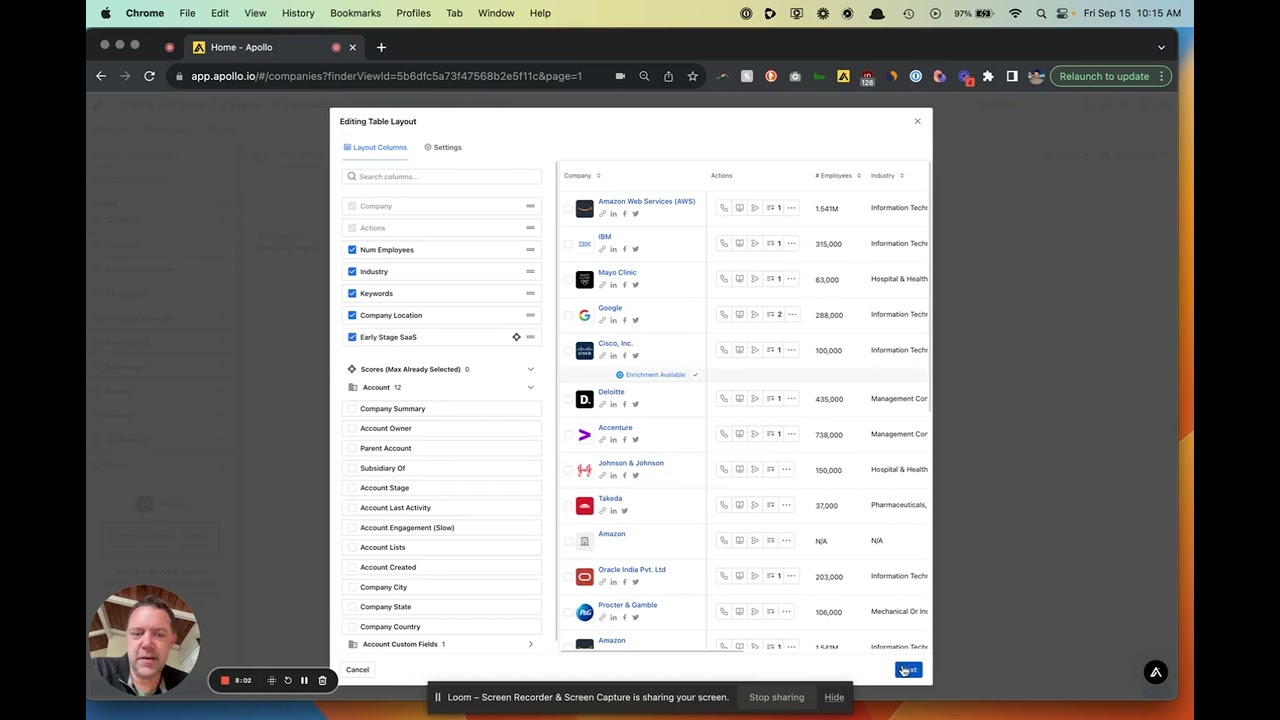Uncheck the Keywords column

click(x=352, y=293)
